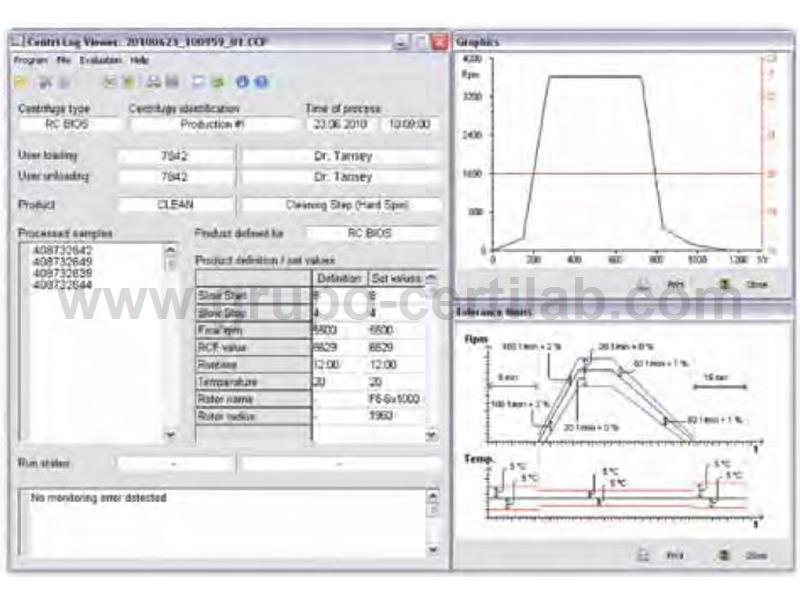
Task: Open the Help menu
Action: click(x=141, y=60)
